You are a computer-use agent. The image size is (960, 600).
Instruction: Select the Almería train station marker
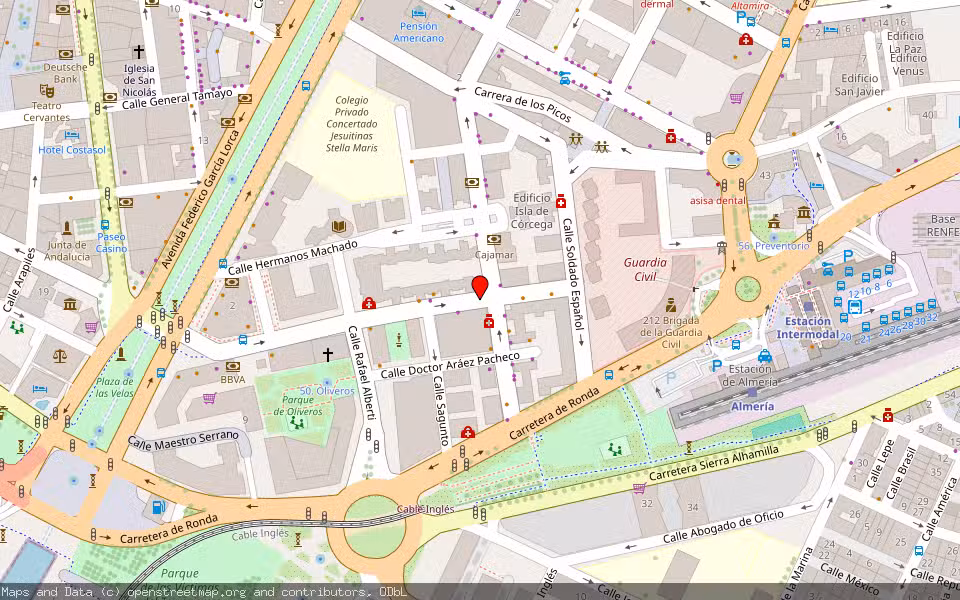[752, 392]
